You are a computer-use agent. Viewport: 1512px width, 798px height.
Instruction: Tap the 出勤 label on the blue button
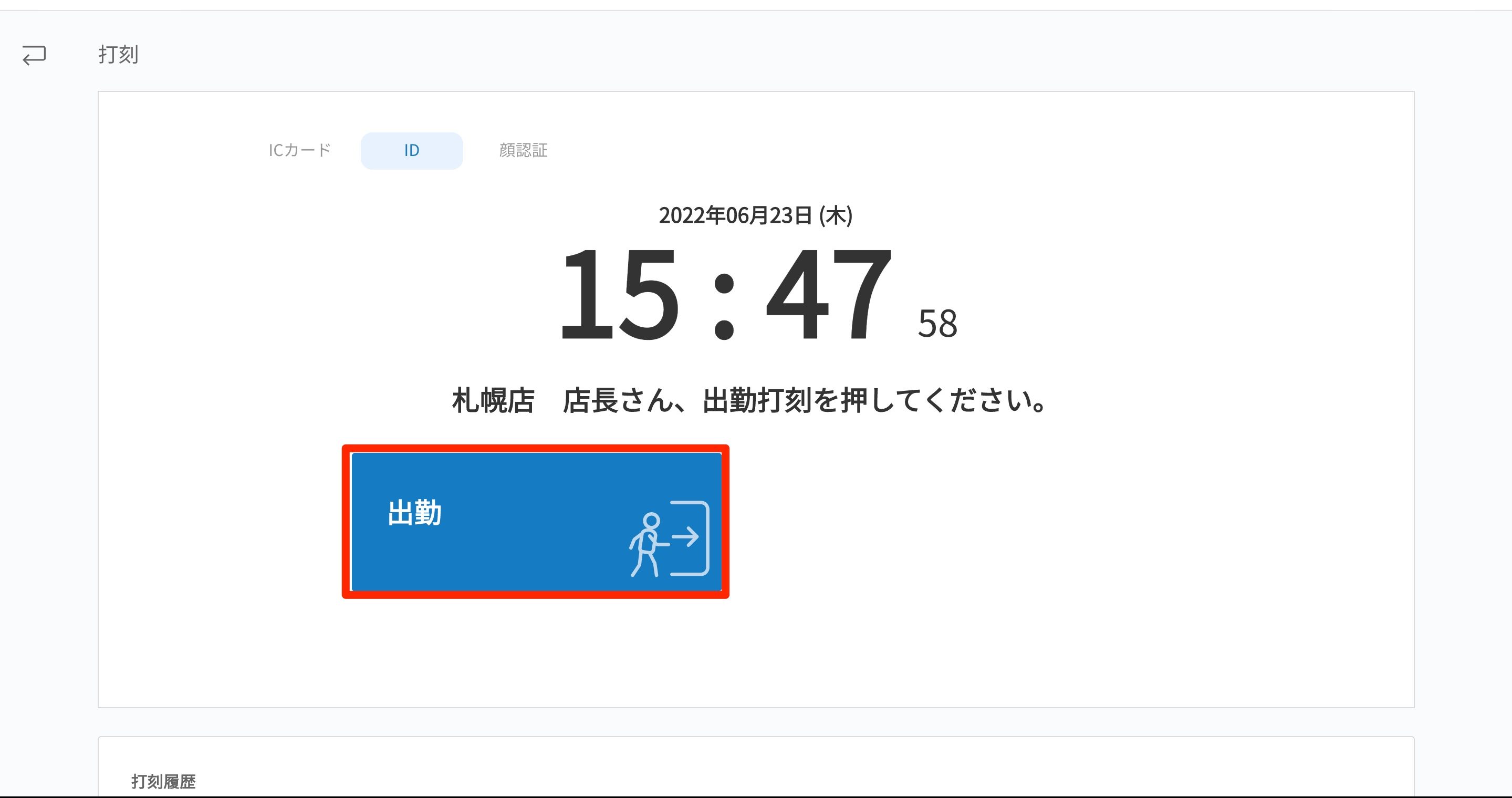click(x=414, y=513)
